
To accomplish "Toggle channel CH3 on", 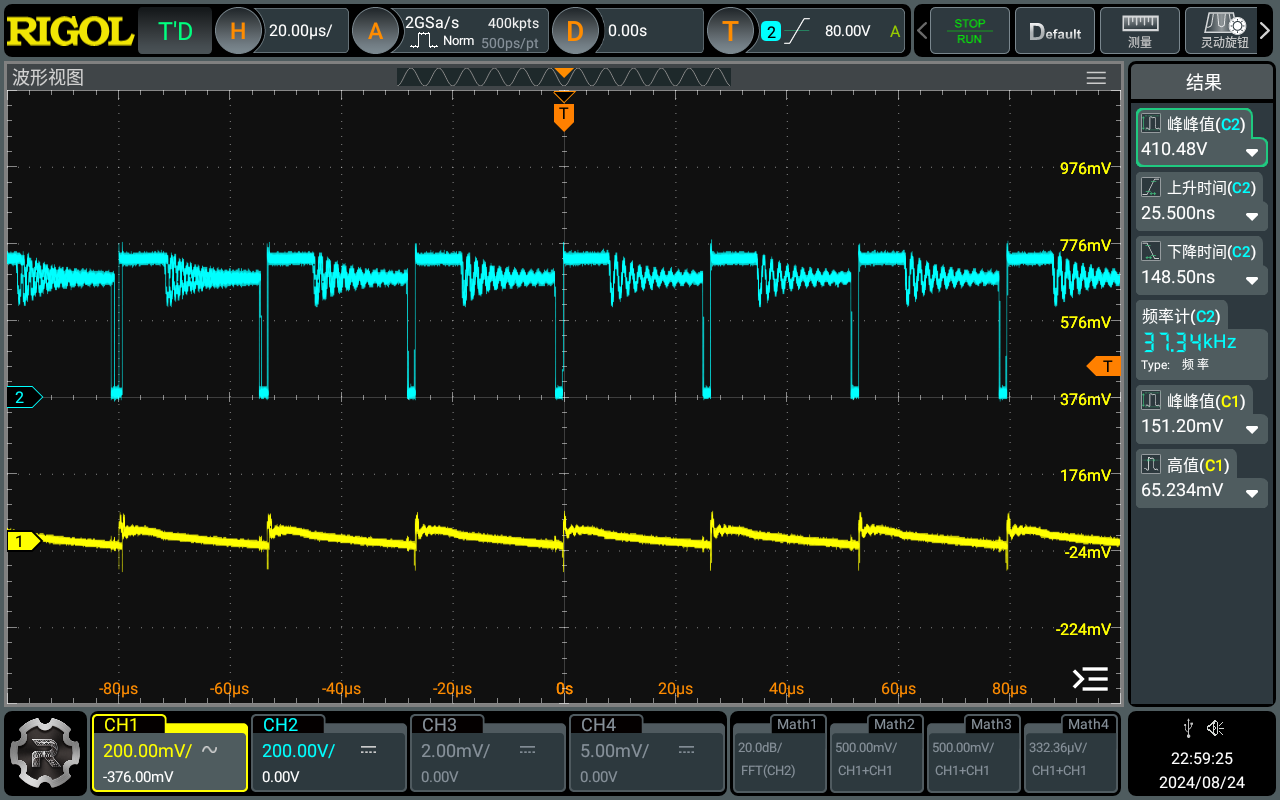I will 487,753.
